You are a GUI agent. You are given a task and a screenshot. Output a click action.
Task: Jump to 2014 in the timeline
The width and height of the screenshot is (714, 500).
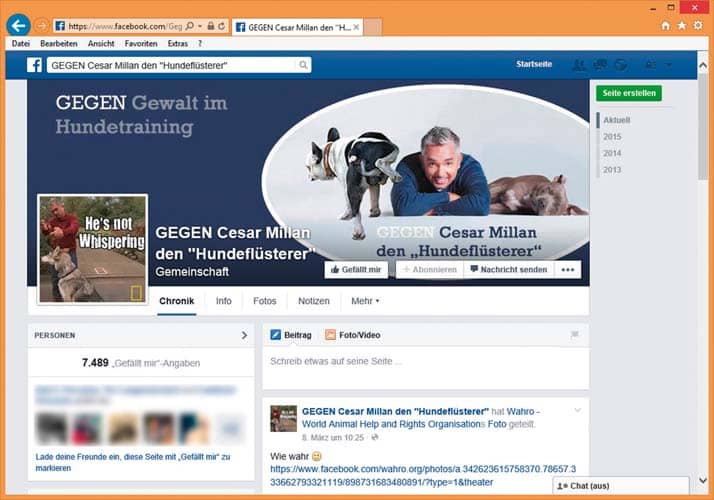(x=612, y=153)
